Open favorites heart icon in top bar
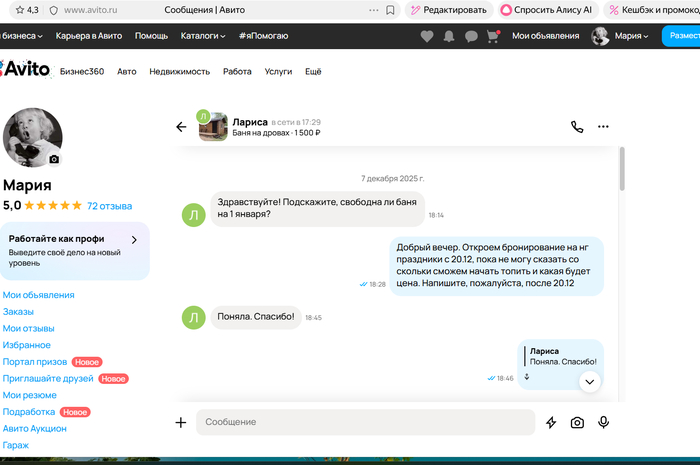The image size is (700, 465). point(427,36)
